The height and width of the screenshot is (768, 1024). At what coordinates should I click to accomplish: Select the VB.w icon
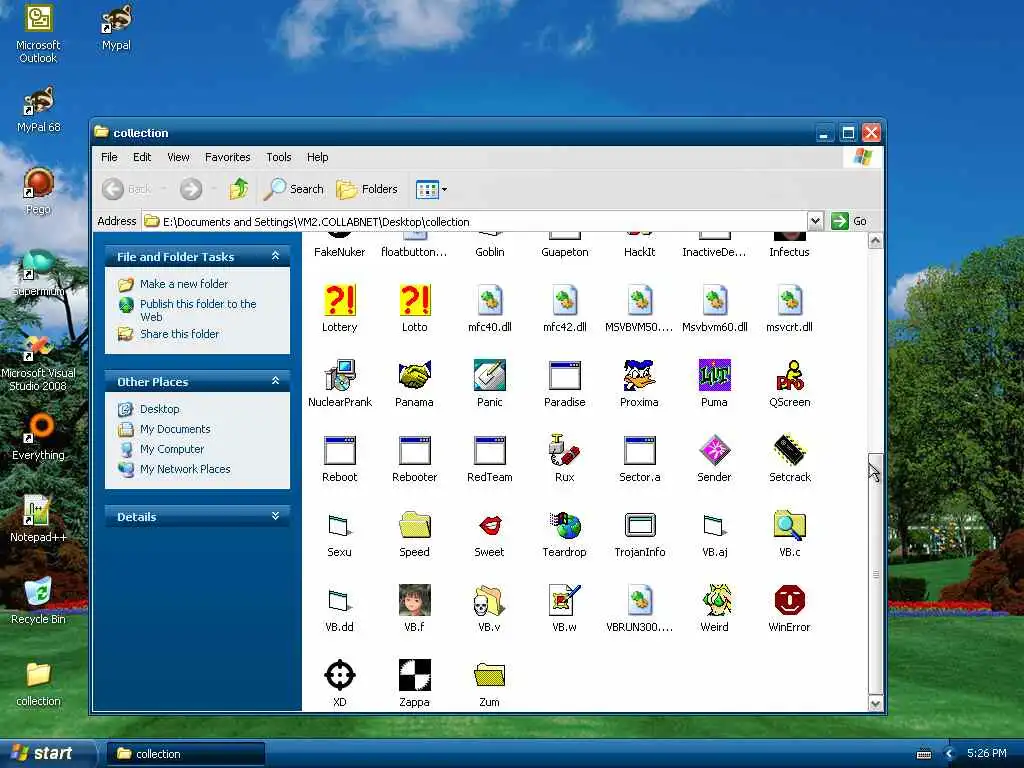[564, 600]
